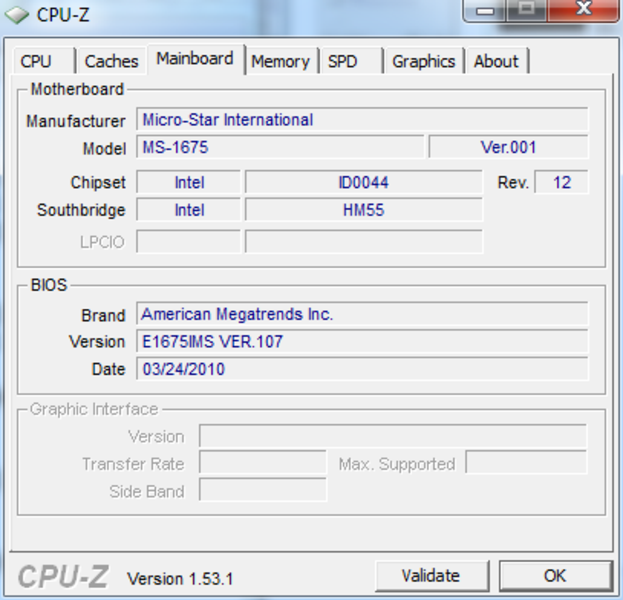Click the empty Max. Supported field

(x=526, y=462)
